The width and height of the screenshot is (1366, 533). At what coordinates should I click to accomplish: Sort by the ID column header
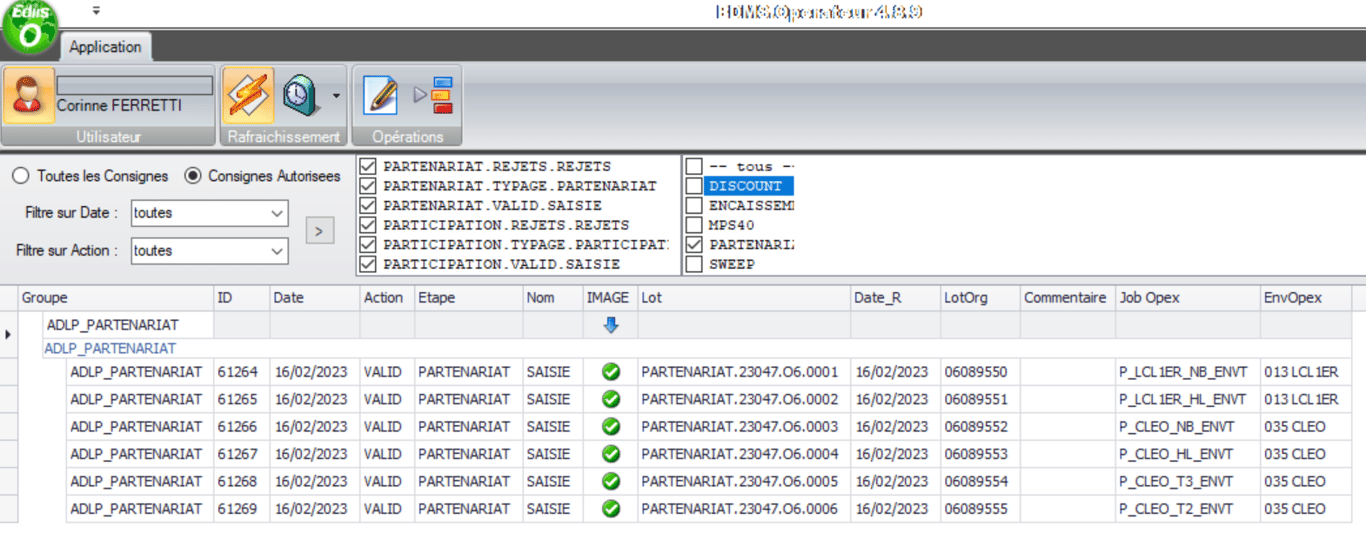click(x=242, y=298)
